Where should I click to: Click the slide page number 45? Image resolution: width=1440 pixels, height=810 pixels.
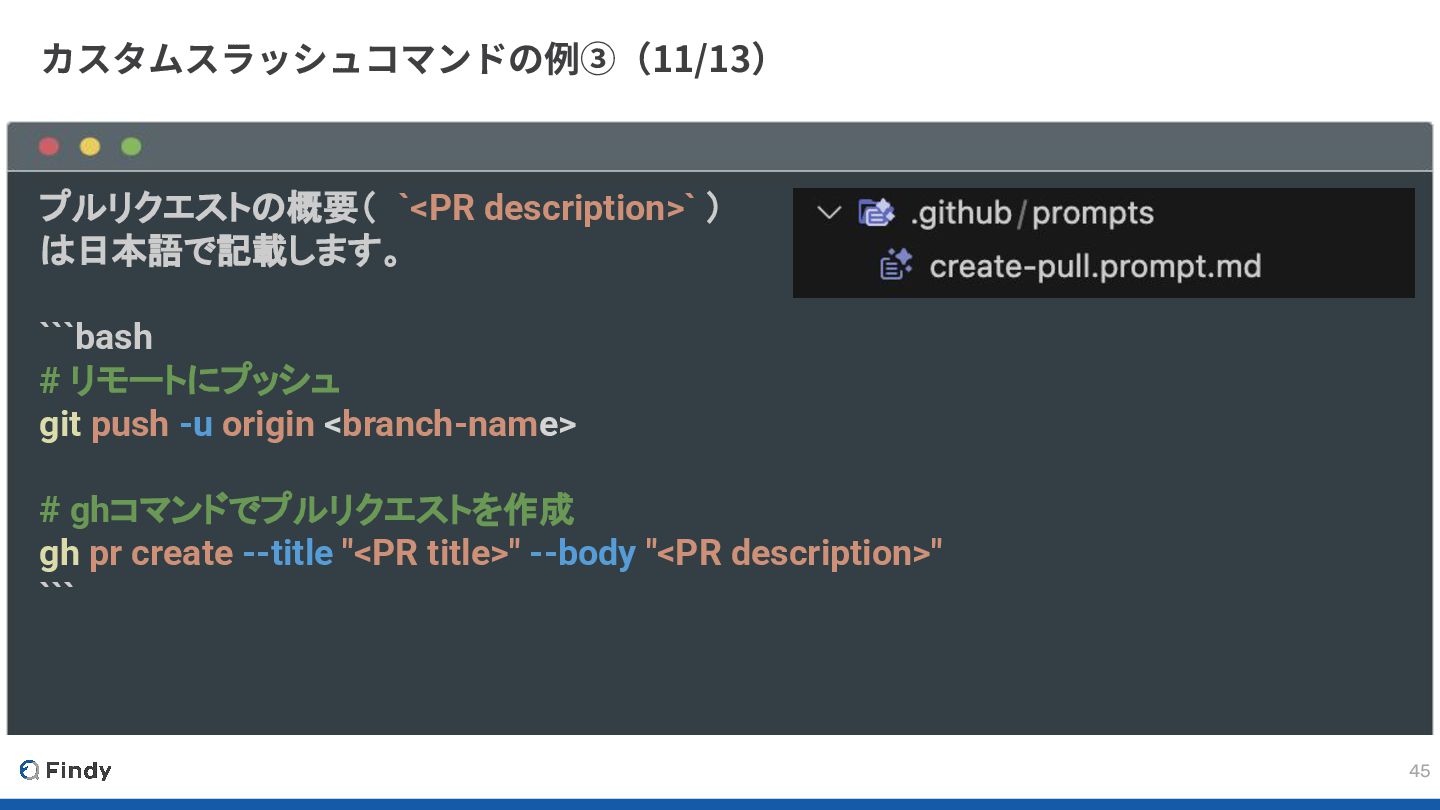[1419, 770]
